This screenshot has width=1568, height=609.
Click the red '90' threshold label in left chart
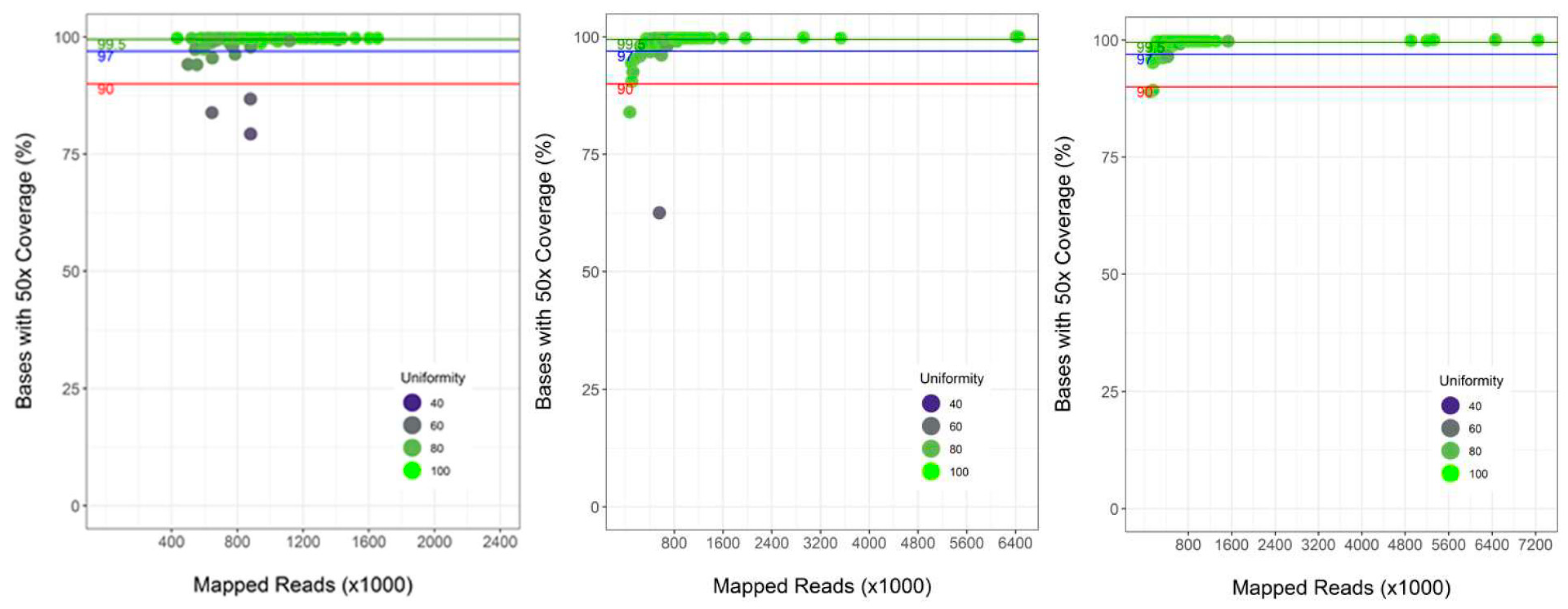[105, 89]
